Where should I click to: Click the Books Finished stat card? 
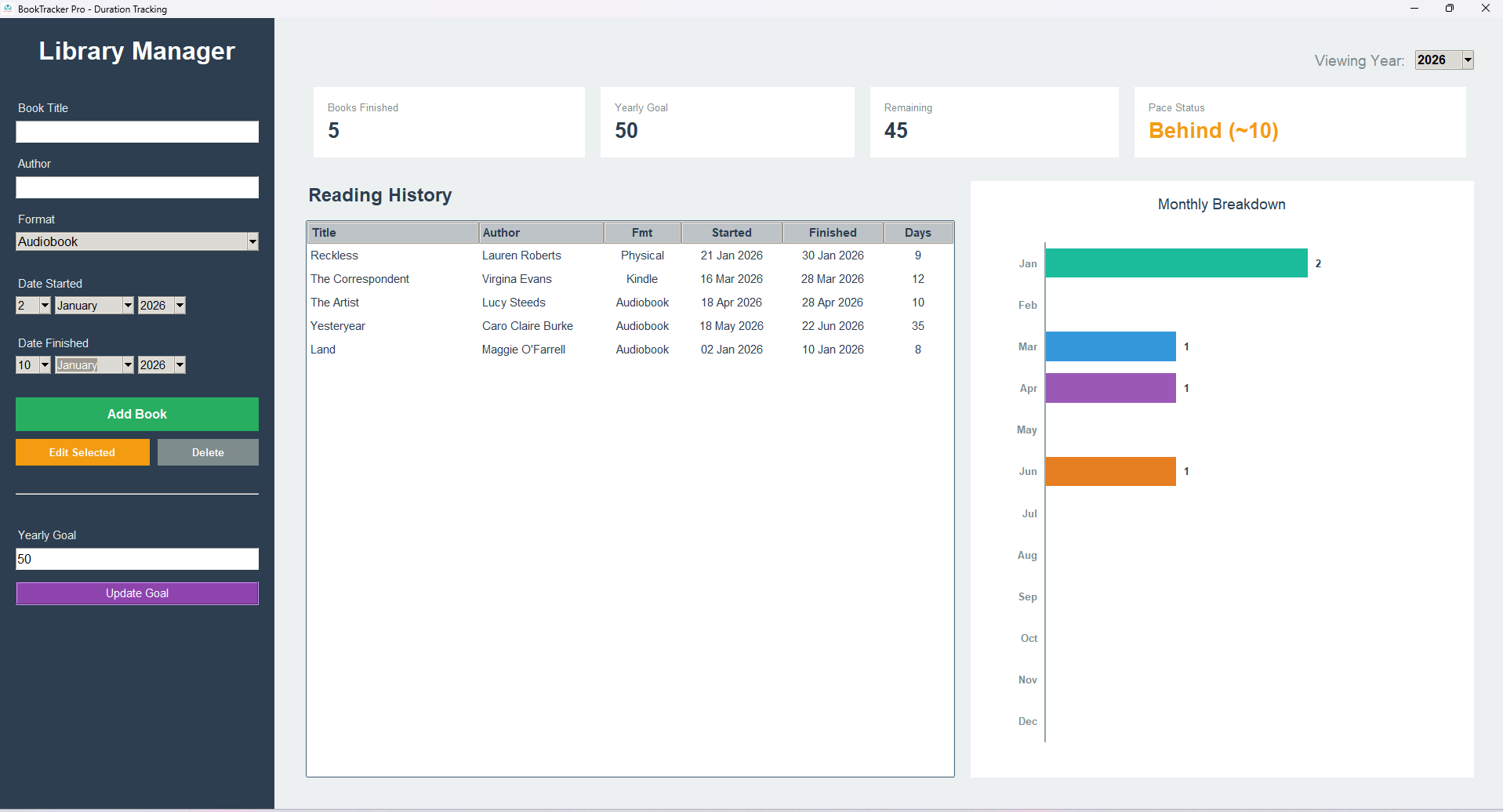click(x=449, y=122)
